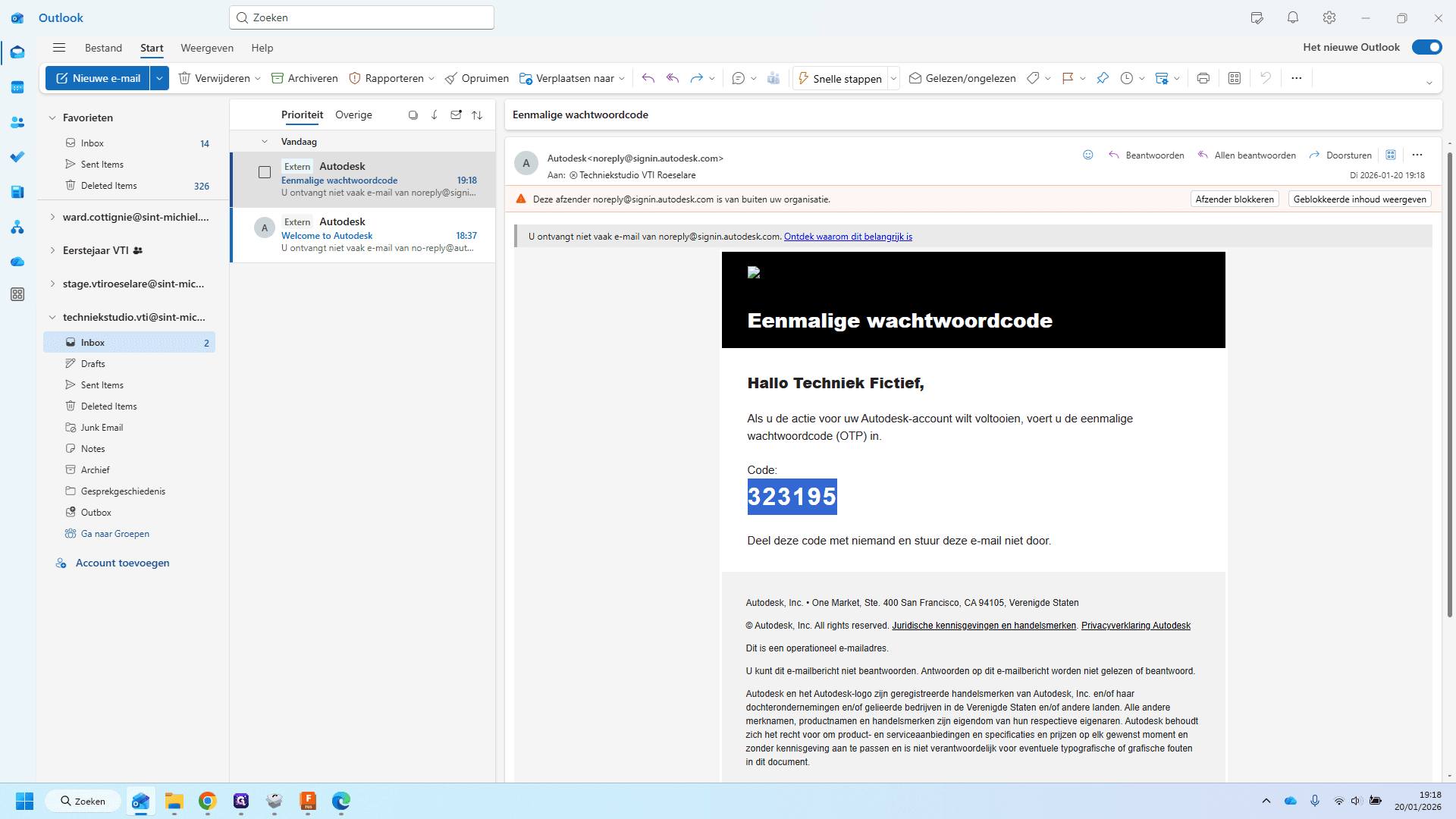
Task: Click Geblokkeerde inhoud weergeven button
Action: [1360, 199]
